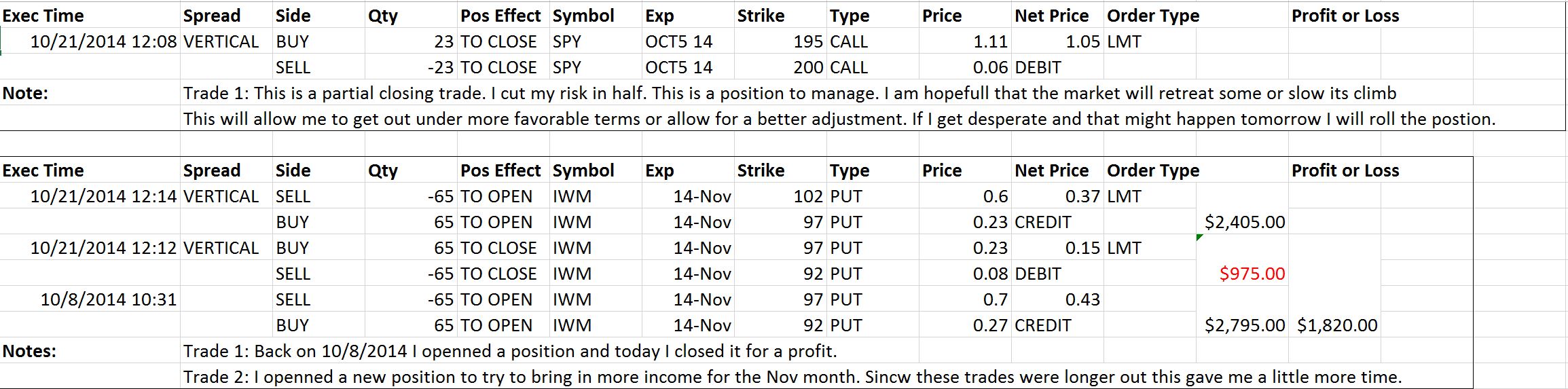Select the $1,820.00 profit cell
The width and height of the screenshot is (1568, 389).
coord(1334,325)
